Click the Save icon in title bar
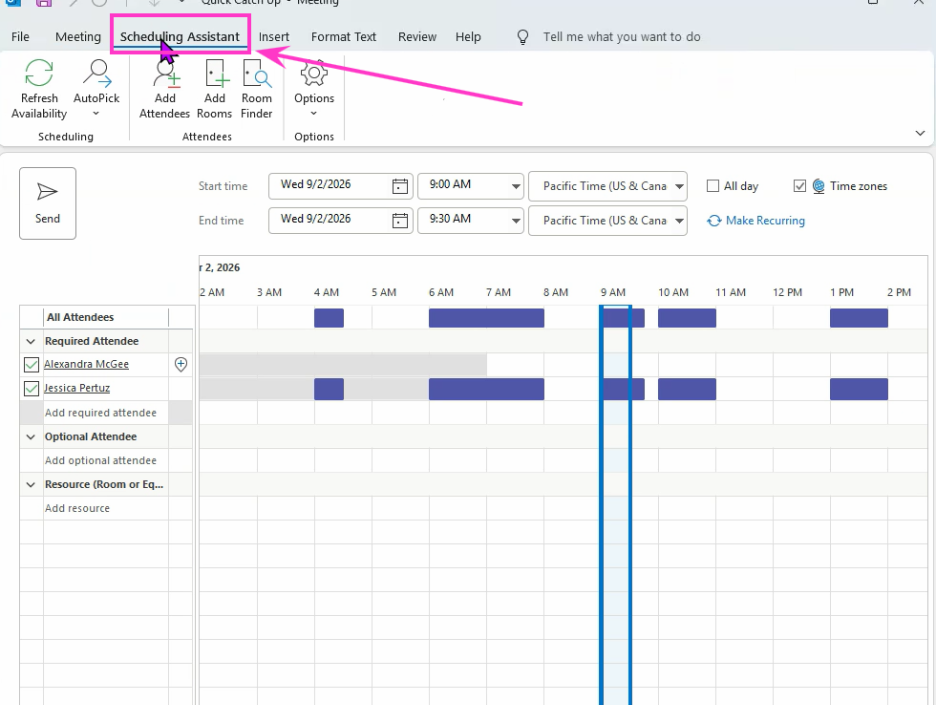Viewport: 936px width, 705px height. point(44,2)
